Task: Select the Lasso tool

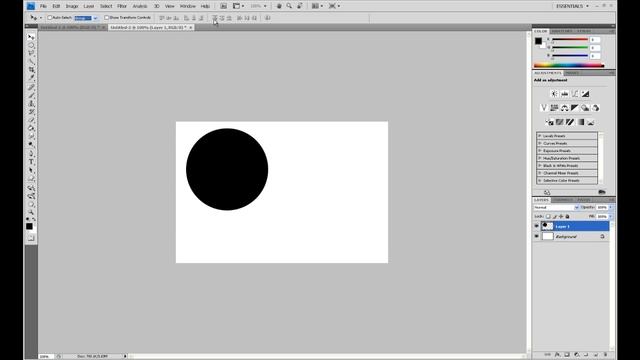Action: pos(31,53)
